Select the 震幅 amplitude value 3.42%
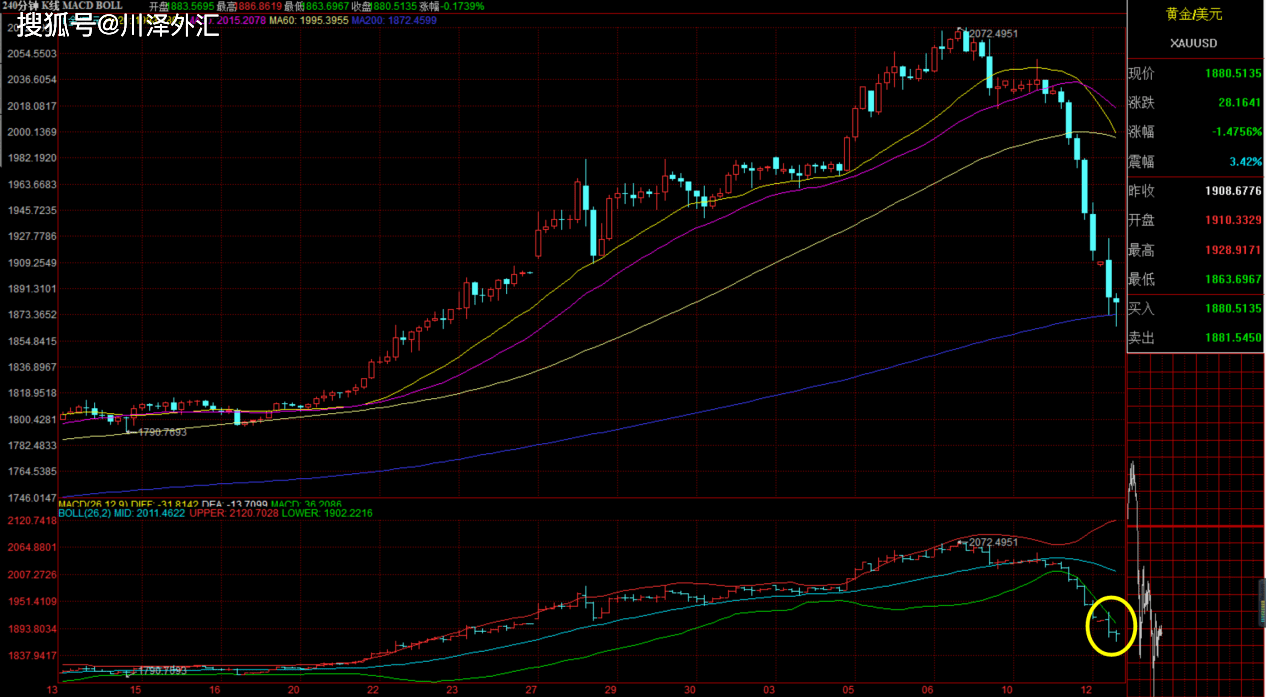This screenshot has width=1266, height=697. [x=1246, y=162]
